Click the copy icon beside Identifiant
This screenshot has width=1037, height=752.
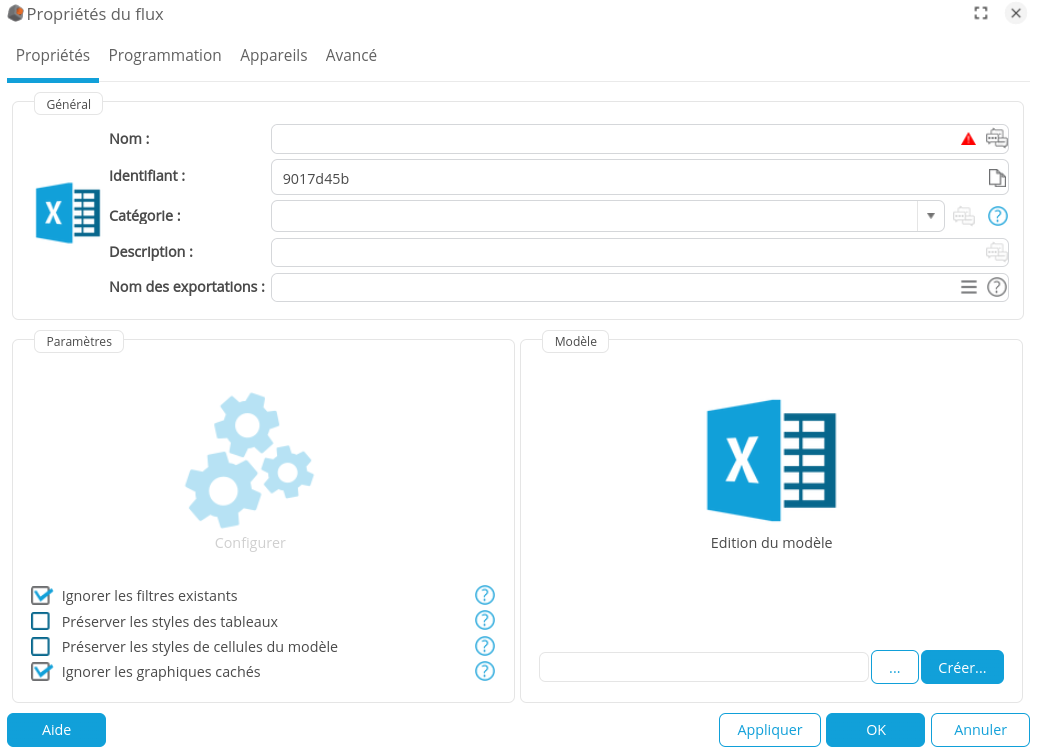pos(996,178)
